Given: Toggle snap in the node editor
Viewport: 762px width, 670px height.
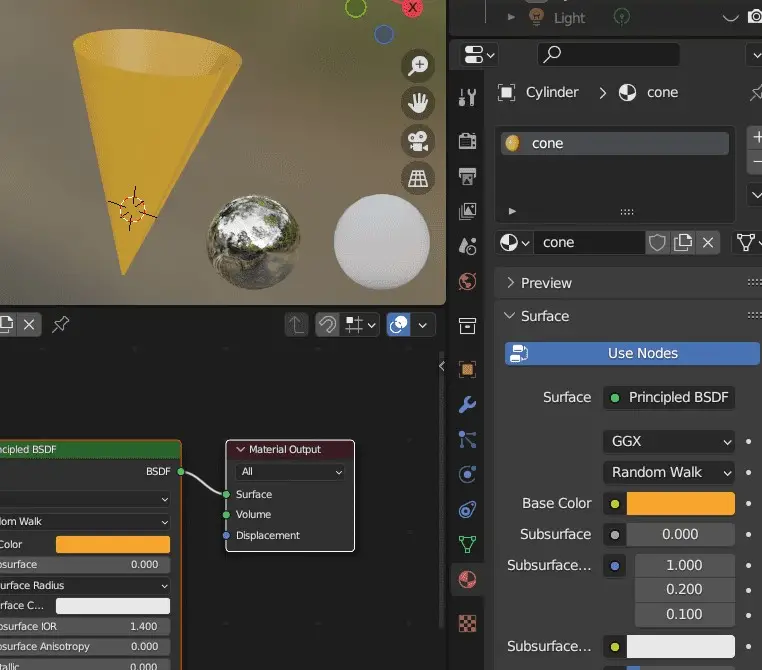Looking at the screenshot, I should [328, 325].
